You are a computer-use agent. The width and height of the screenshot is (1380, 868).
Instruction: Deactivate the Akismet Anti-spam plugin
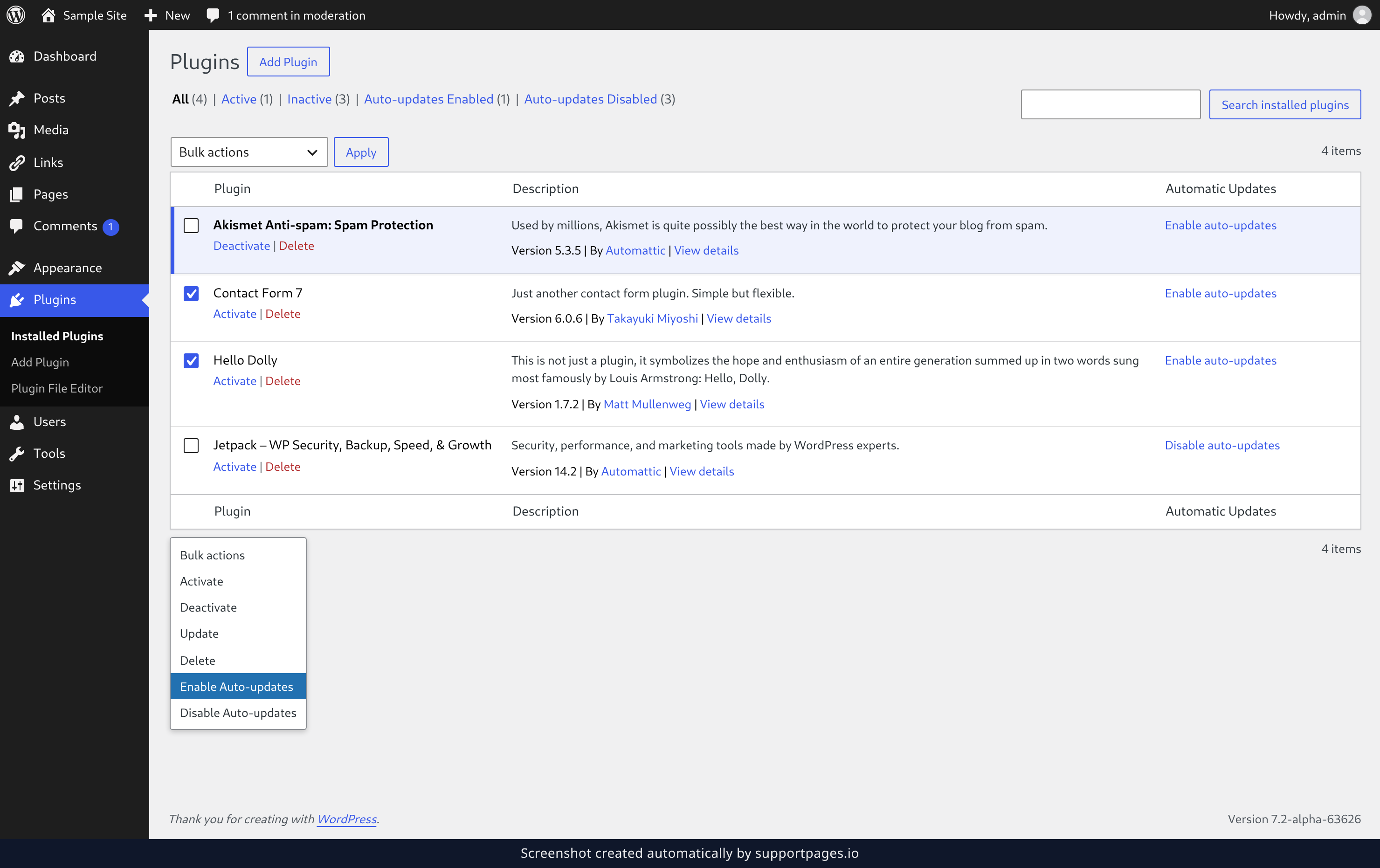tap(241, 245)
